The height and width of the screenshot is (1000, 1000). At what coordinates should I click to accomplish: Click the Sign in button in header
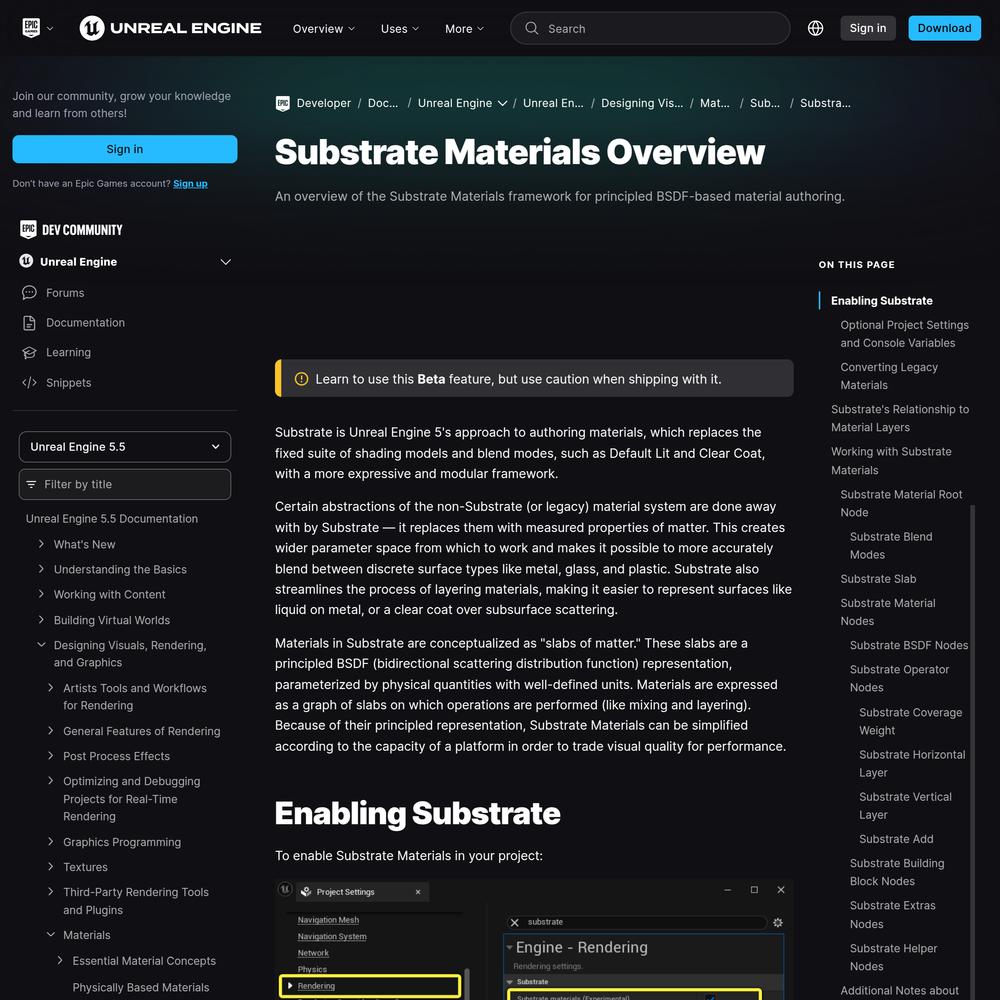coord(867,28)
